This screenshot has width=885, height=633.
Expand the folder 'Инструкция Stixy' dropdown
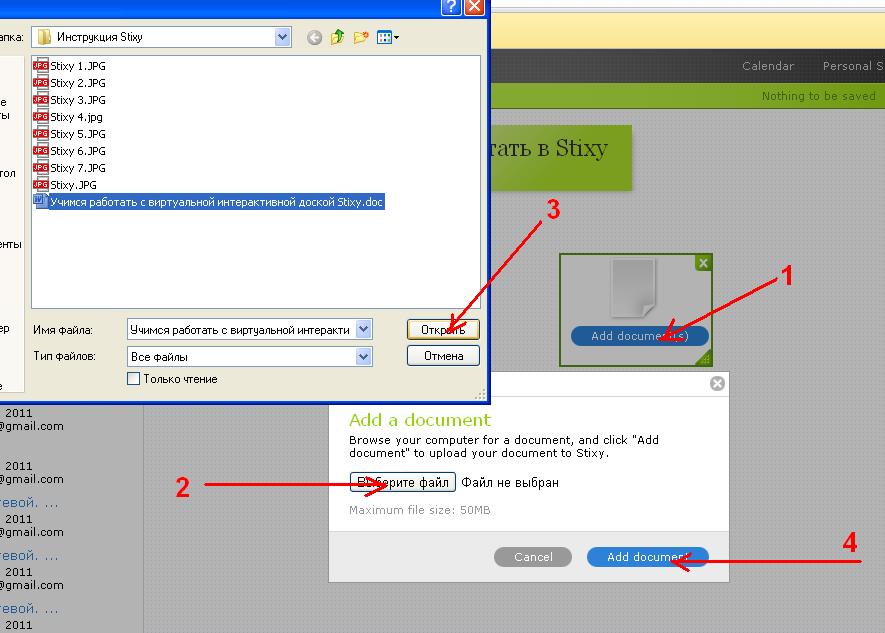(282, 37)
